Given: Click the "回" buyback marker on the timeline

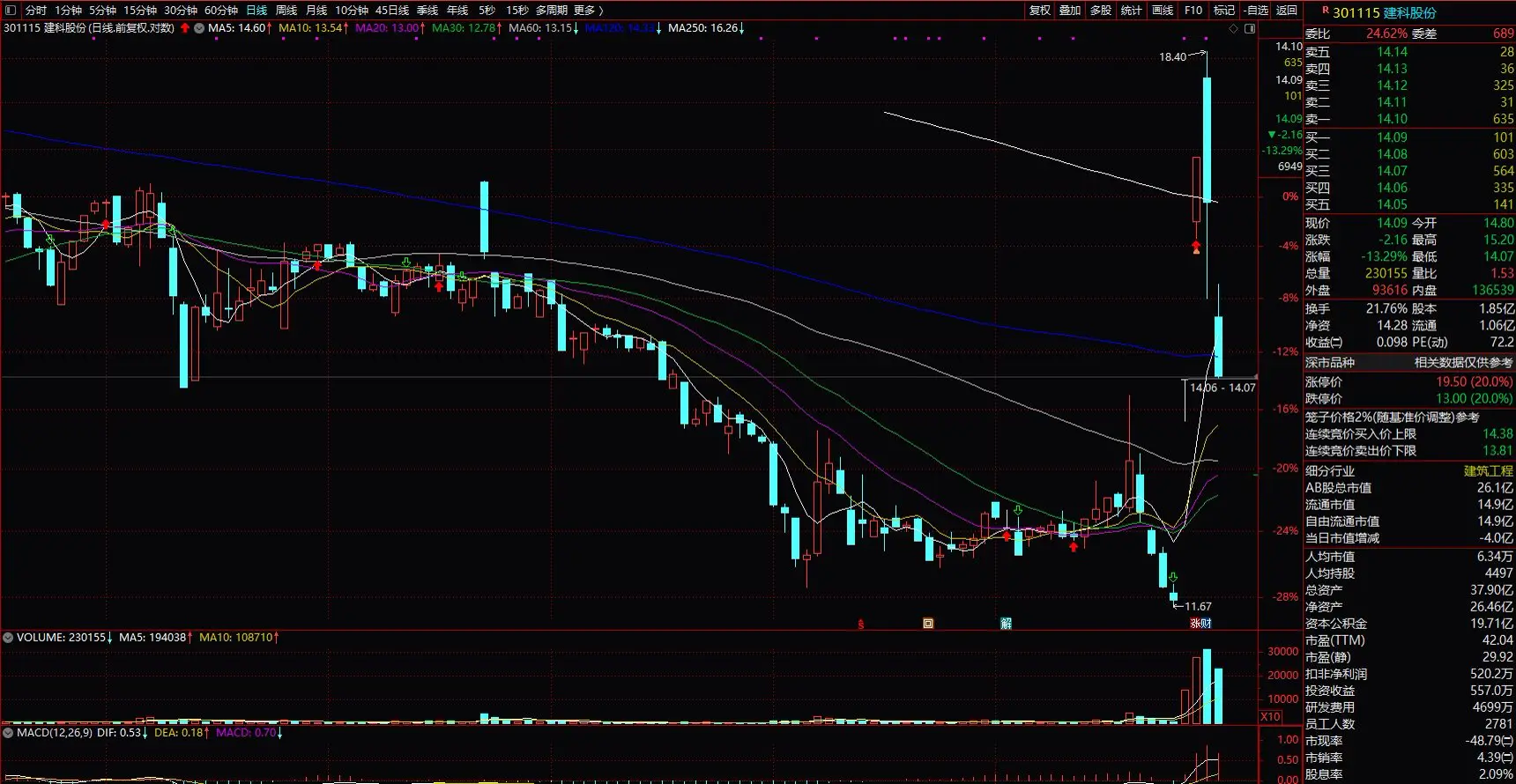Looking at the screenshot, I should 928,624.
